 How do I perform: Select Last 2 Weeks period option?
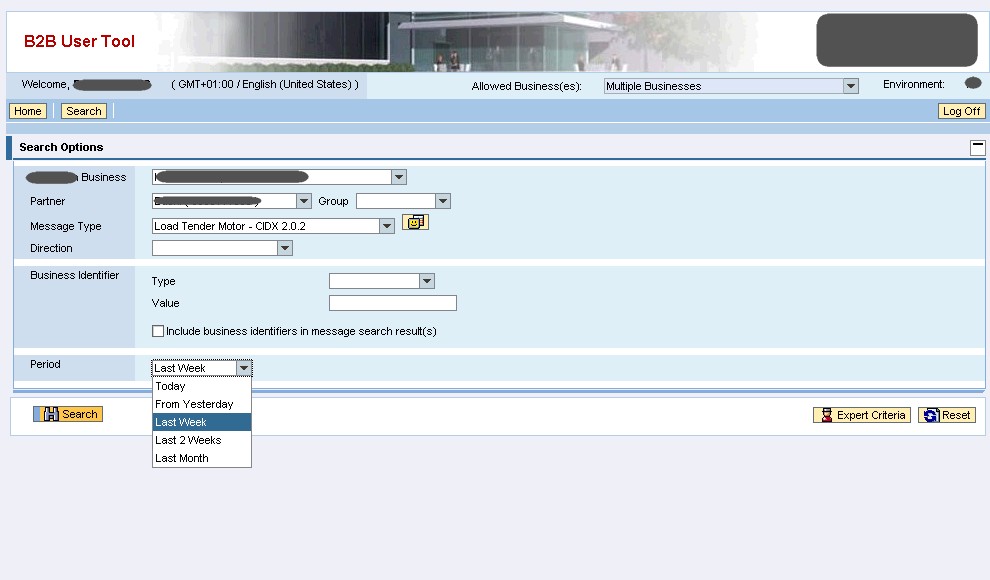click(x=188, y=440)
